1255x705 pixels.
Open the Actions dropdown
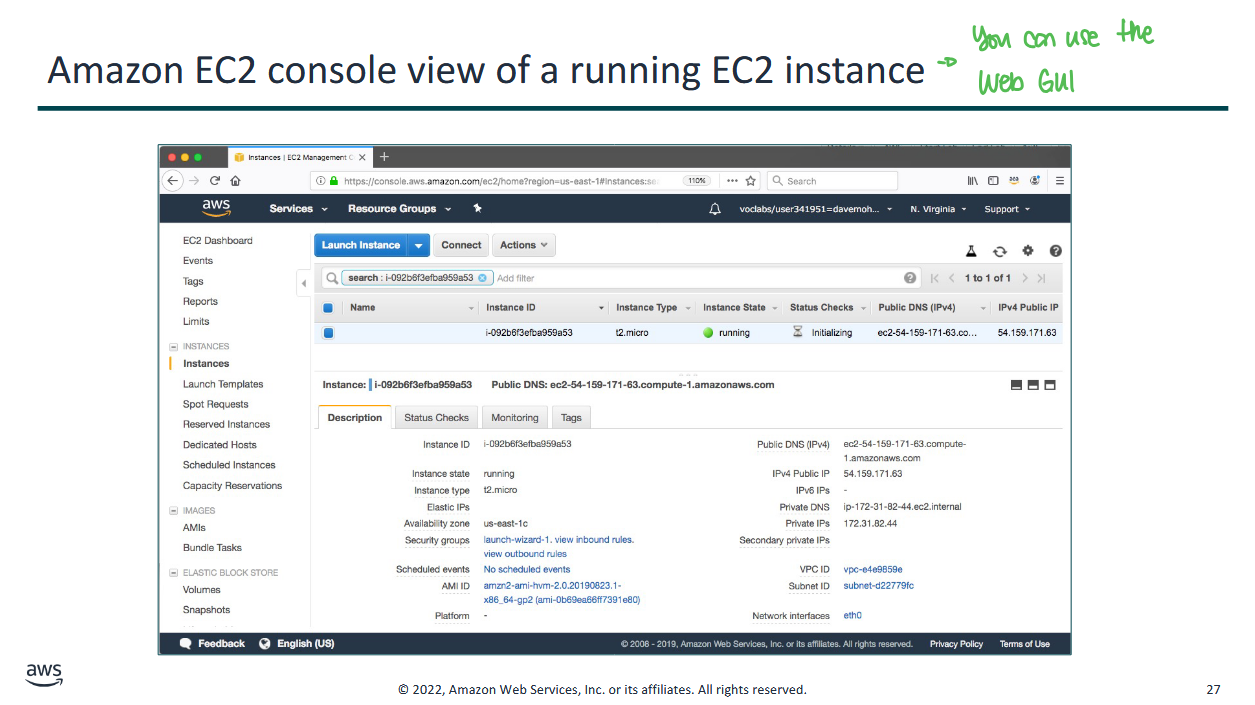coord(523,245)
